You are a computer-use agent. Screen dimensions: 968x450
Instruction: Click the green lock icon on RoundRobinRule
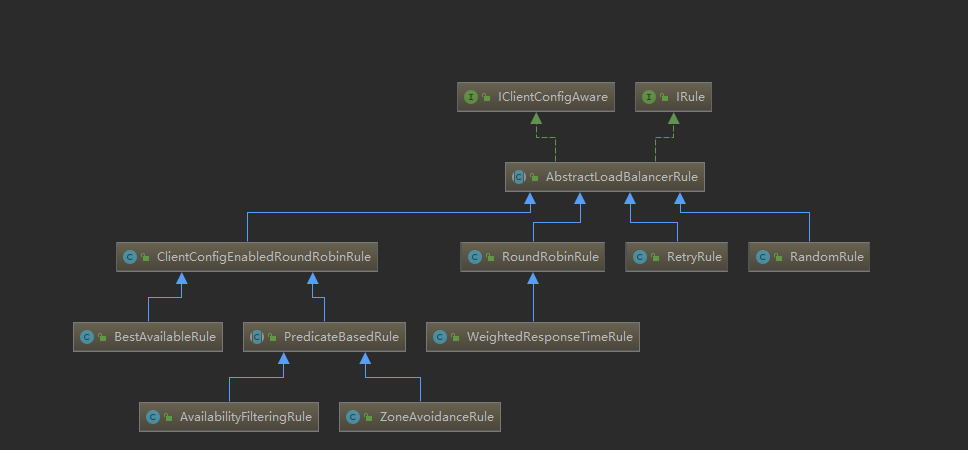click(490, 258)
